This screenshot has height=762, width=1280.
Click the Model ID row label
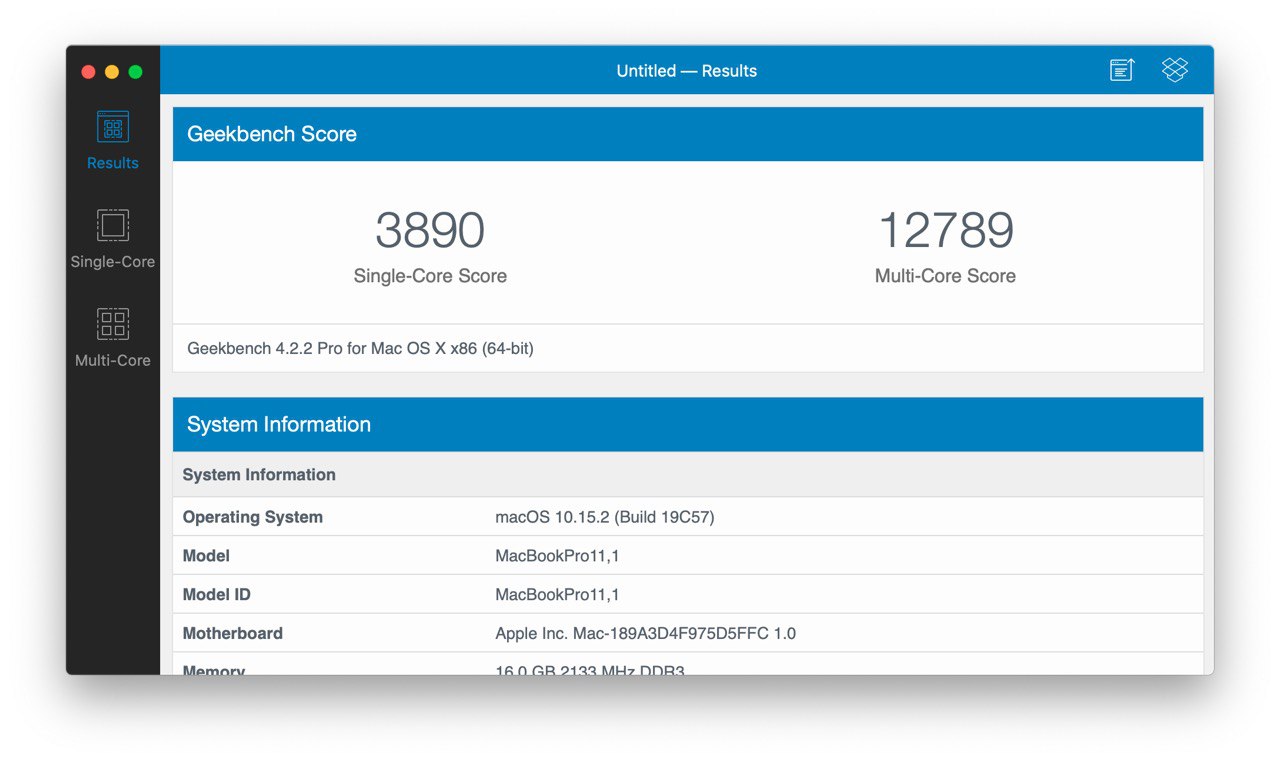click(x=217, y=595)
